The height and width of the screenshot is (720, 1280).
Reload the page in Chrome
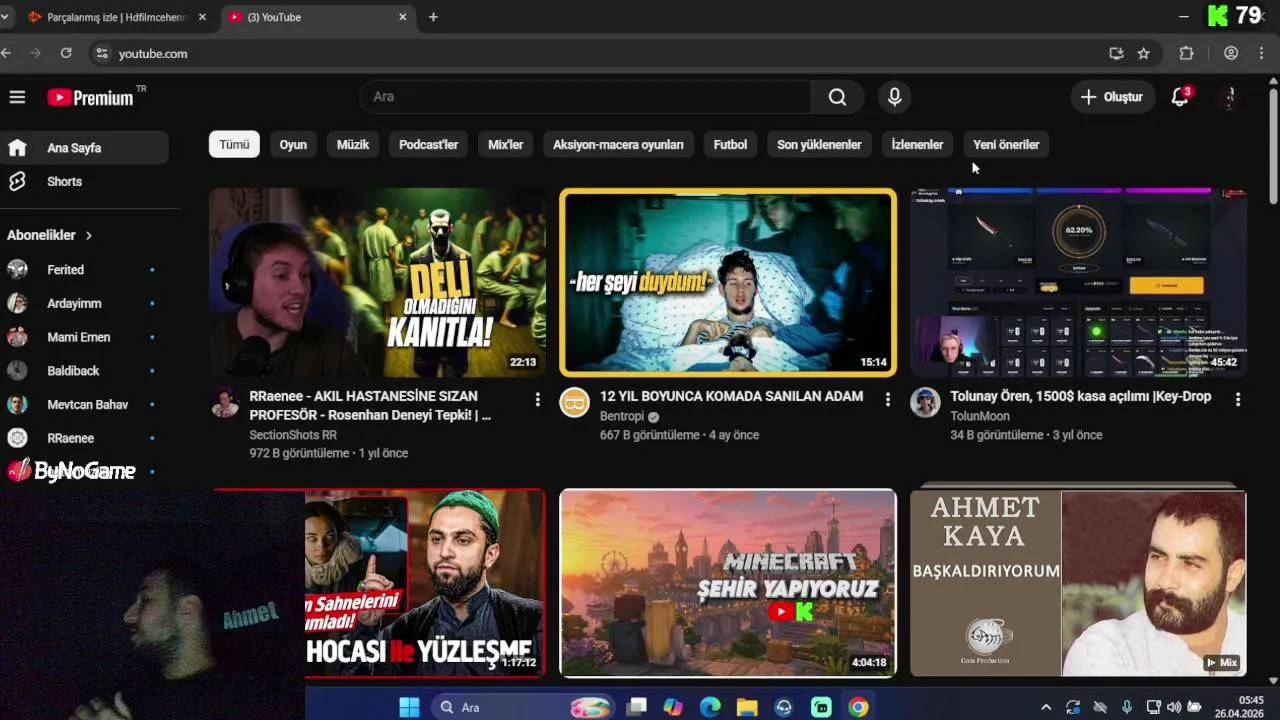[66, 53]
